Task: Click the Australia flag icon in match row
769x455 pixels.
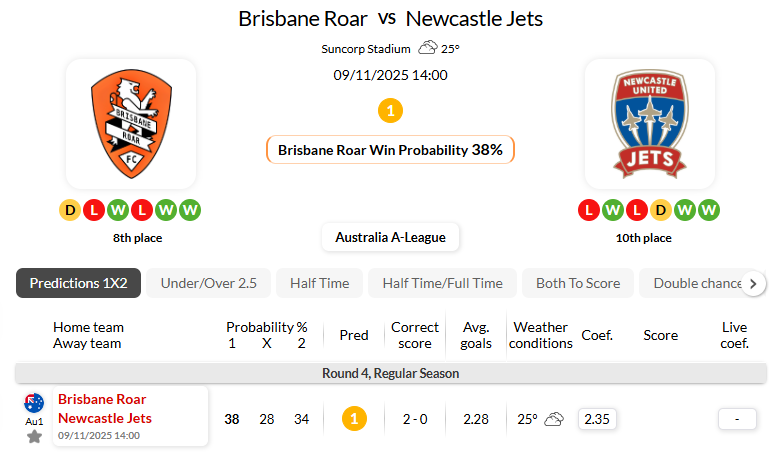Action: (x=34, y=403)
